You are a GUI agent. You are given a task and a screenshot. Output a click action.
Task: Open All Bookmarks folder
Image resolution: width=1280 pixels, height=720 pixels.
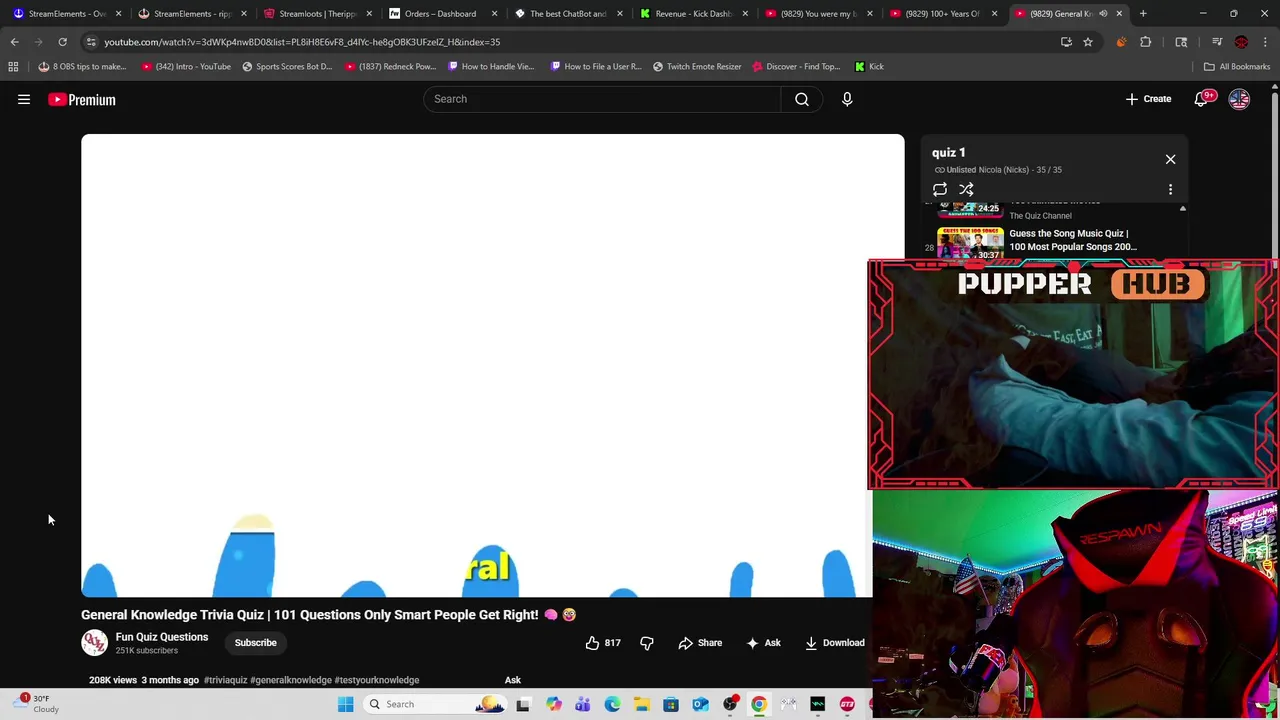coord(1237,66)
